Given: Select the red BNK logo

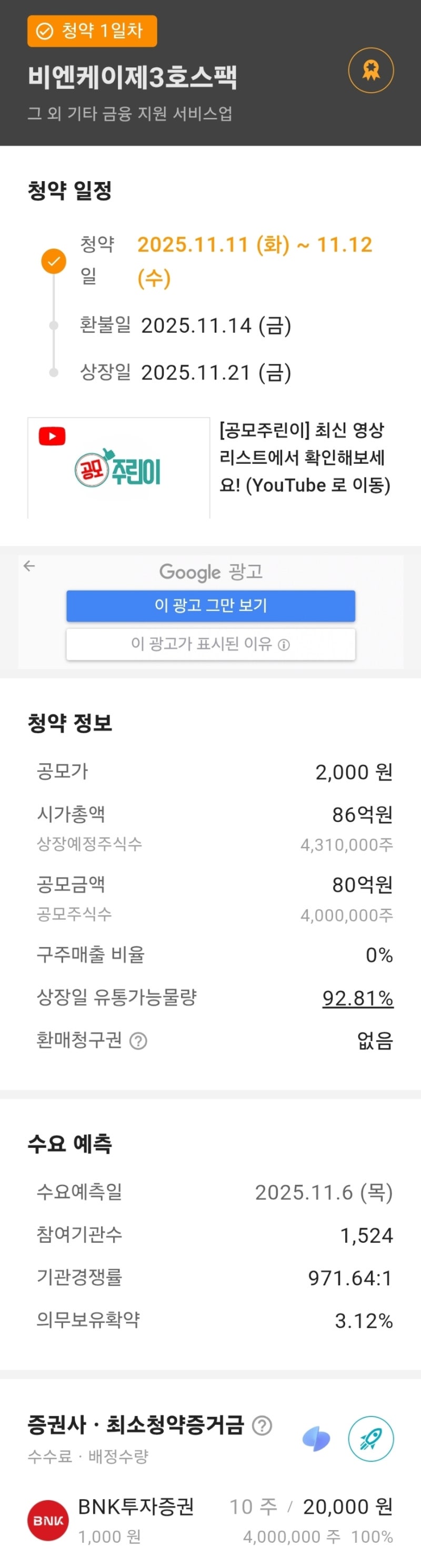Looking at the screenshot, I should click(48, 1521).
